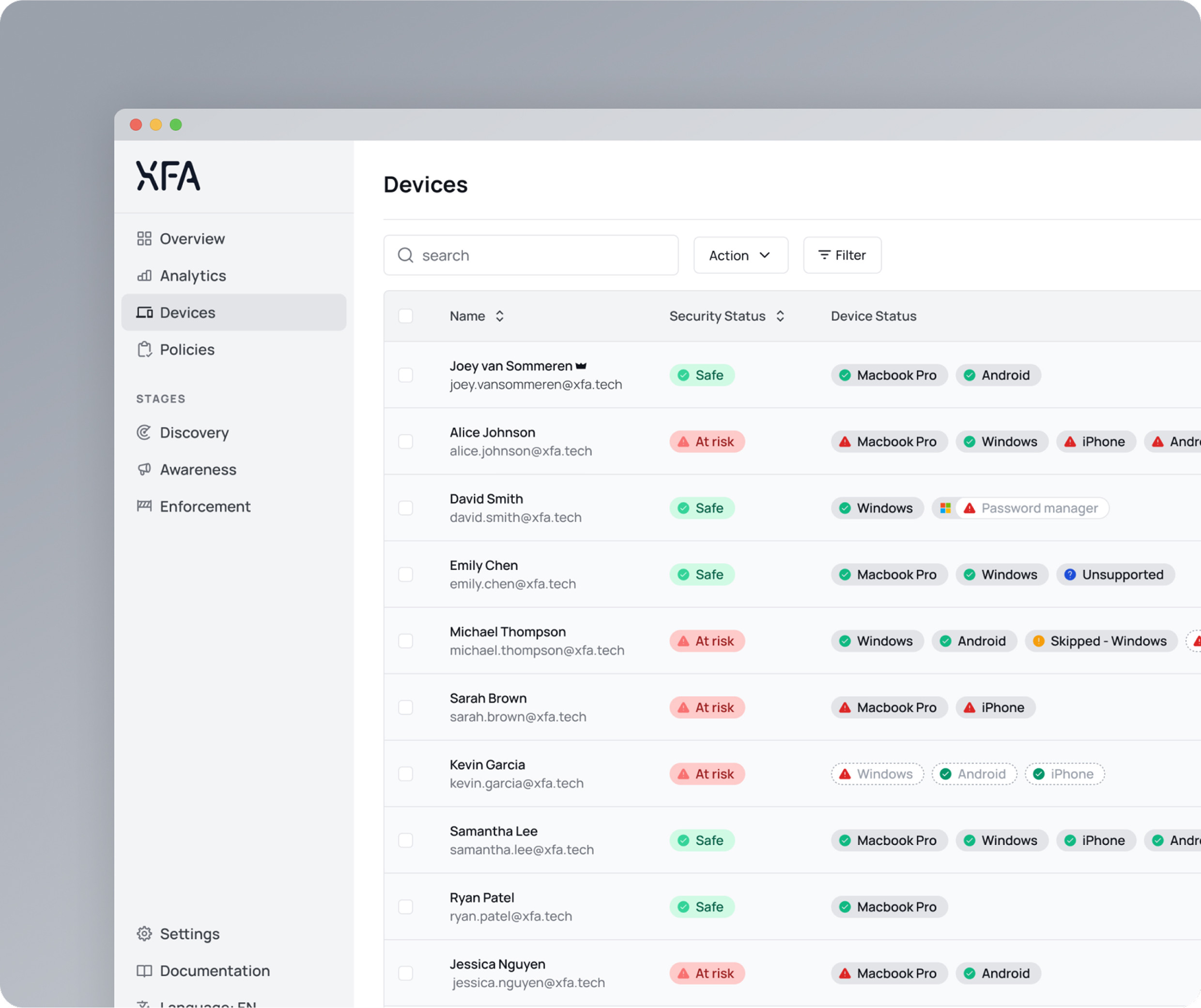Open Discovery via its radar icon
Image resolution: width=1201 pixels, height=1008 pixels.
[x=145, y=433]
